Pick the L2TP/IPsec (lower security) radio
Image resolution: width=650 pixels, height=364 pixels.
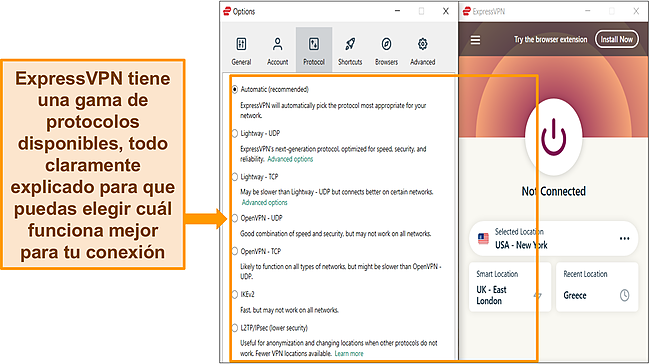(235, 328)
